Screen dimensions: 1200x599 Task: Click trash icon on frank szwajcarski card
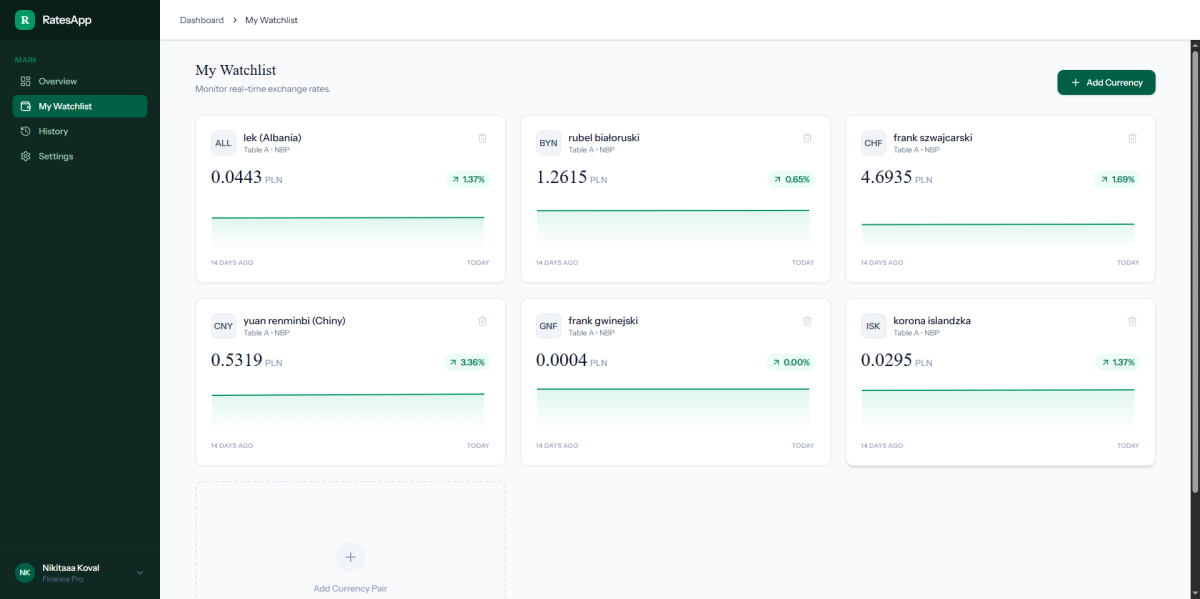[1132, 138]
